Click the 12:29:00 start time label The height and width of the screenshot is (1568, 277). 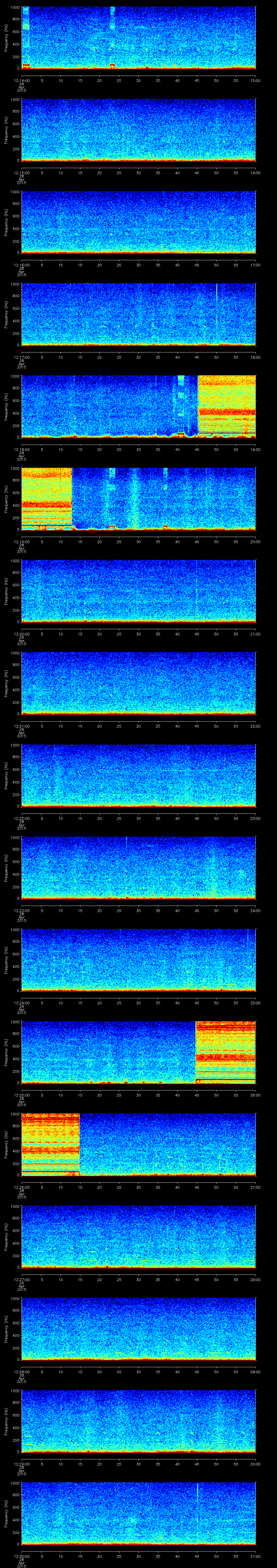[x=21, y=1464]
